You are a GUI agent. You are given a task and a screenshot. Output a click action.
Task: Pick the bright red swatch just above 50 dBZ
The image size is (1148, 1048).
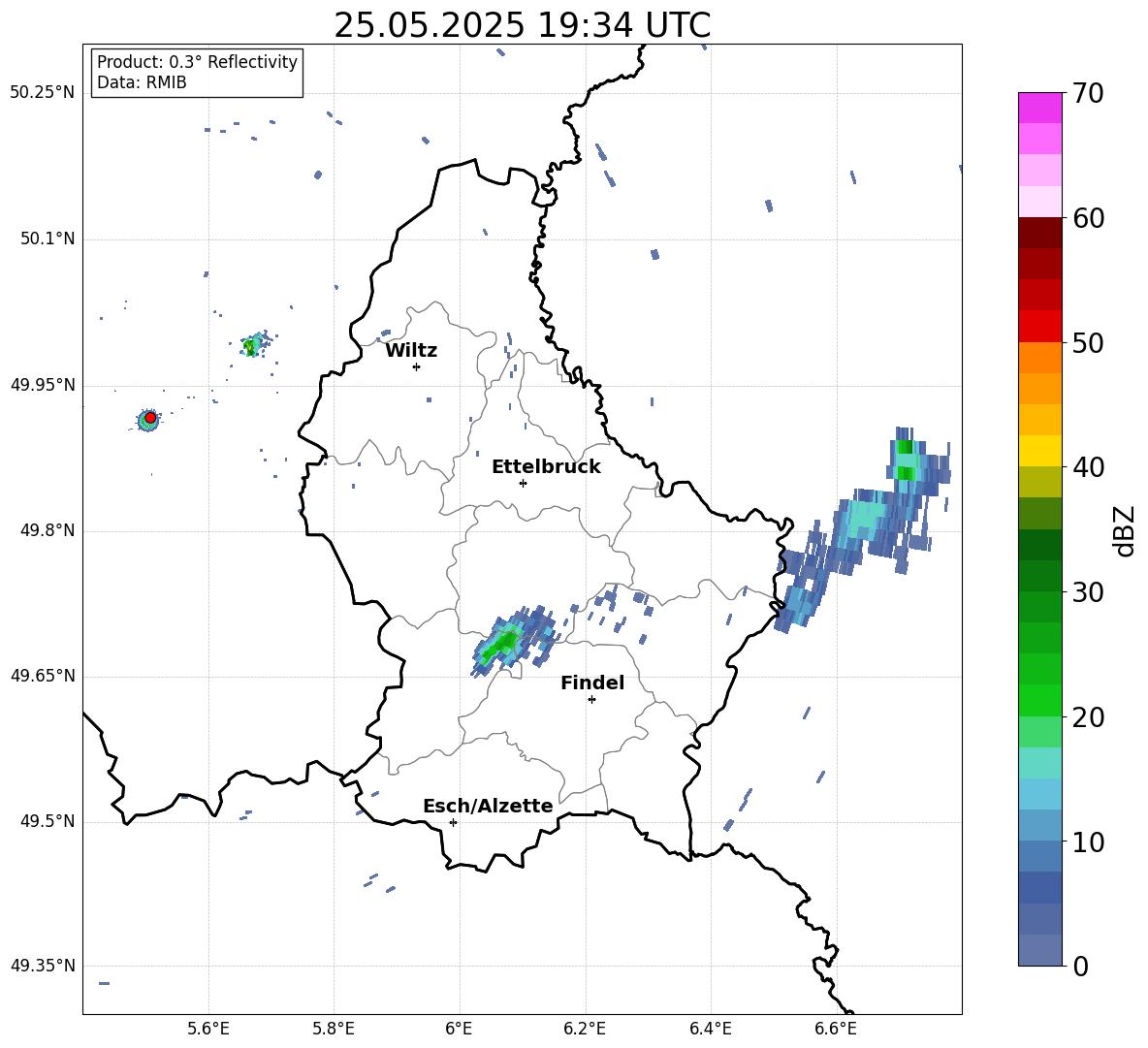(1039, 327)
